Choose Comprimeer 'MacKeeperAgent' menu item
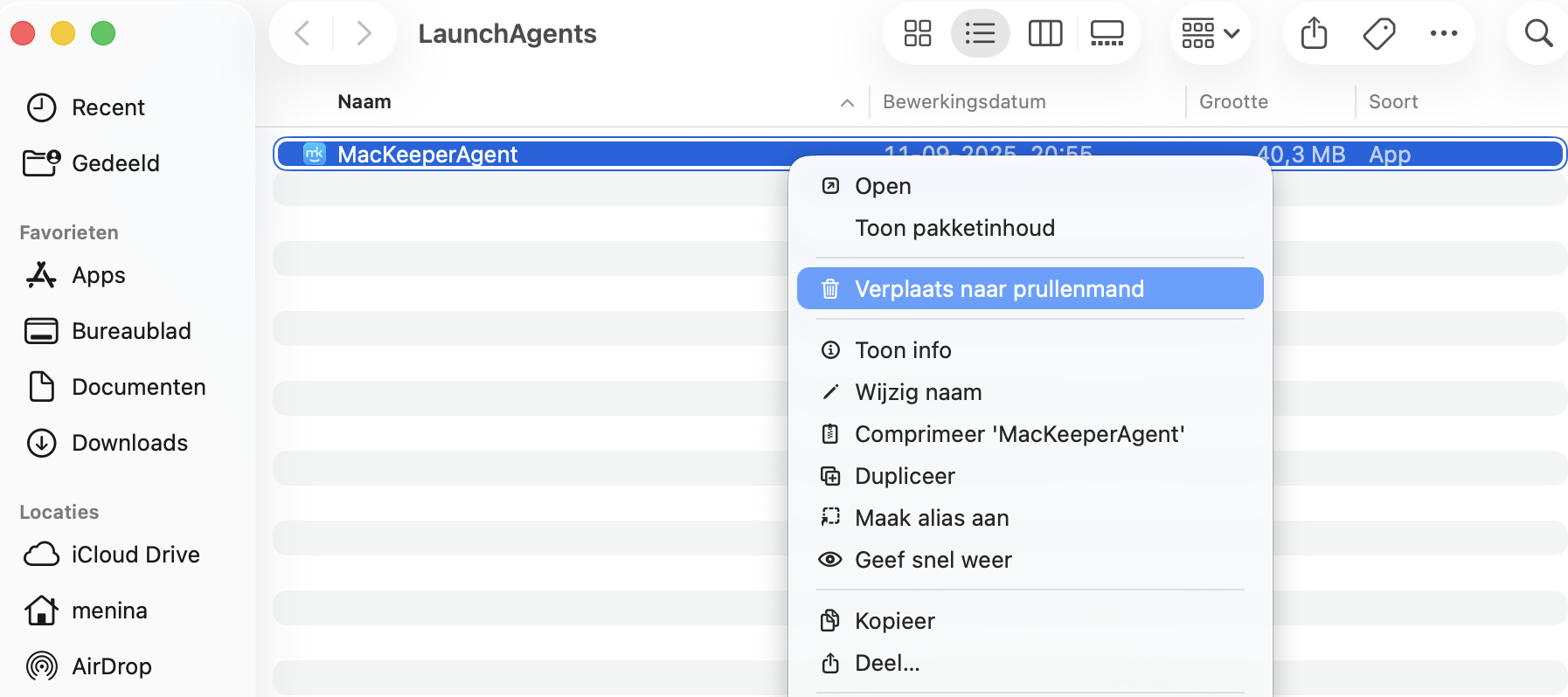The height and width of the screenshot is (697, 1568). point(1030,434)
